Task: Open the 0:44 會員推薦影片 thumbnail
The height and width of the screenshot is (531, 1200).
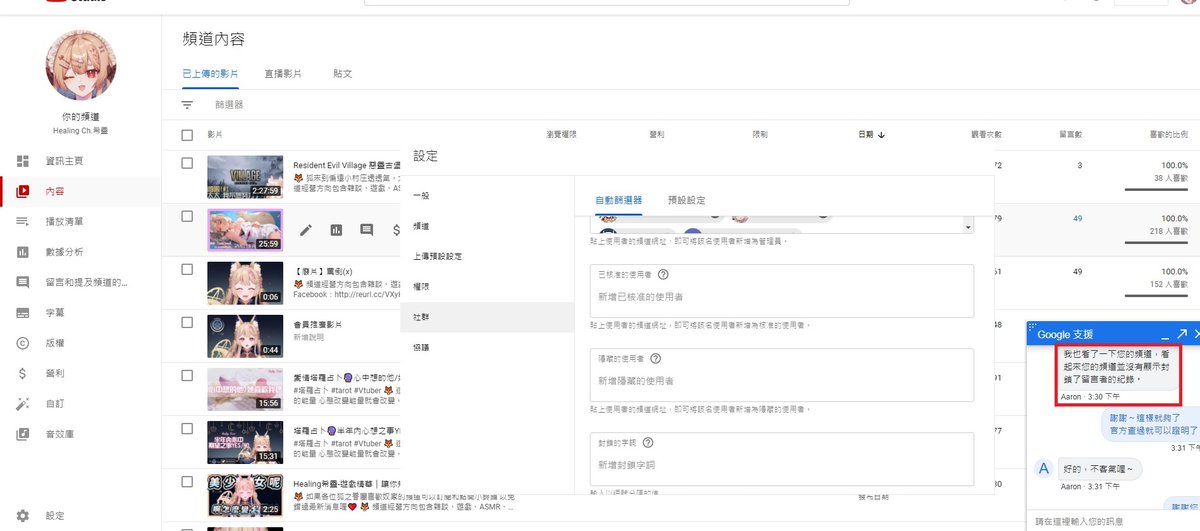Action: [245, 337]
